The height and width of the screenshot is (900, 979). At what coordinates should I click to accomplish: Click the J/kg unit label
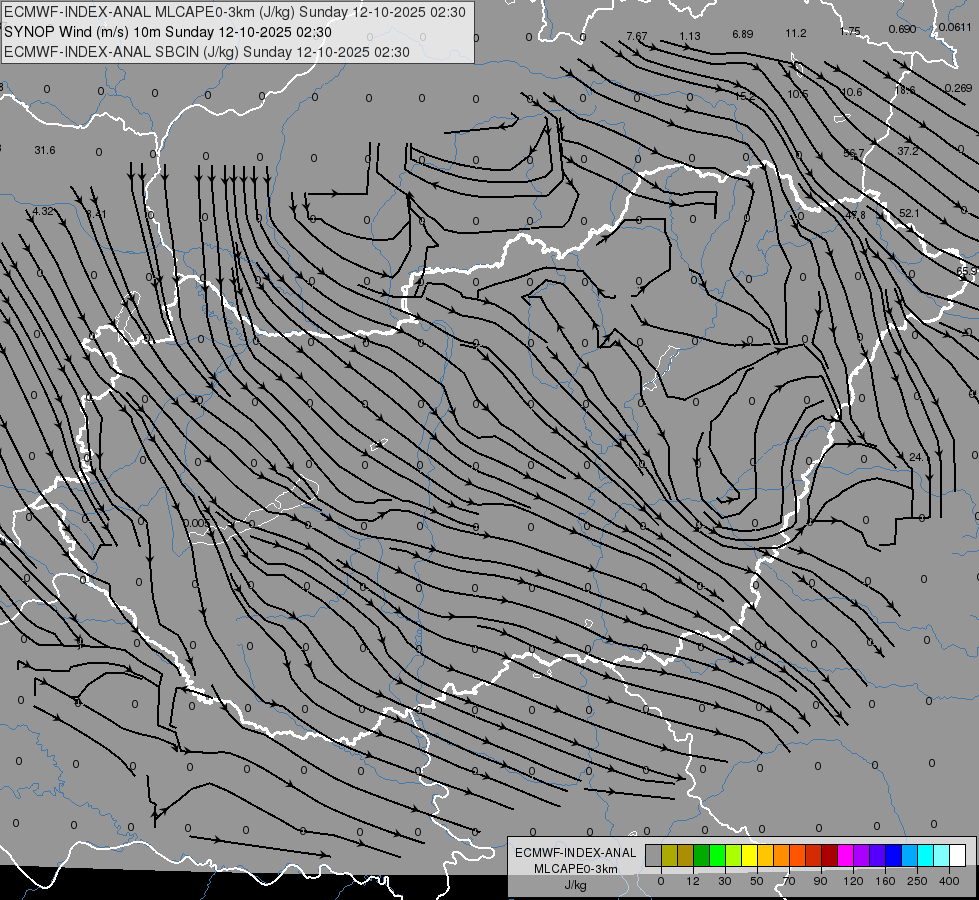(576, 885)
